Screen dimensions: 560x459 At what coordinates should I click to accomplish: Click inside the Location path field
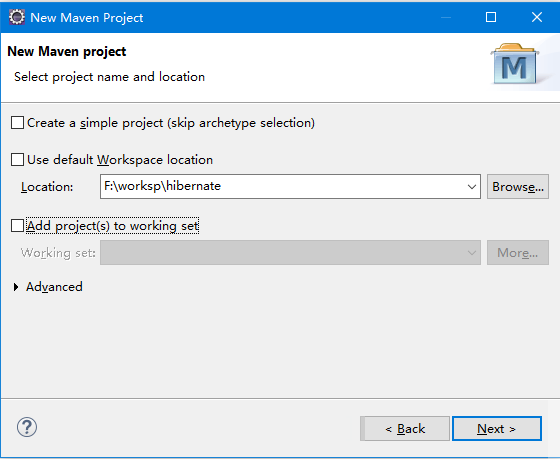(282, 186)
